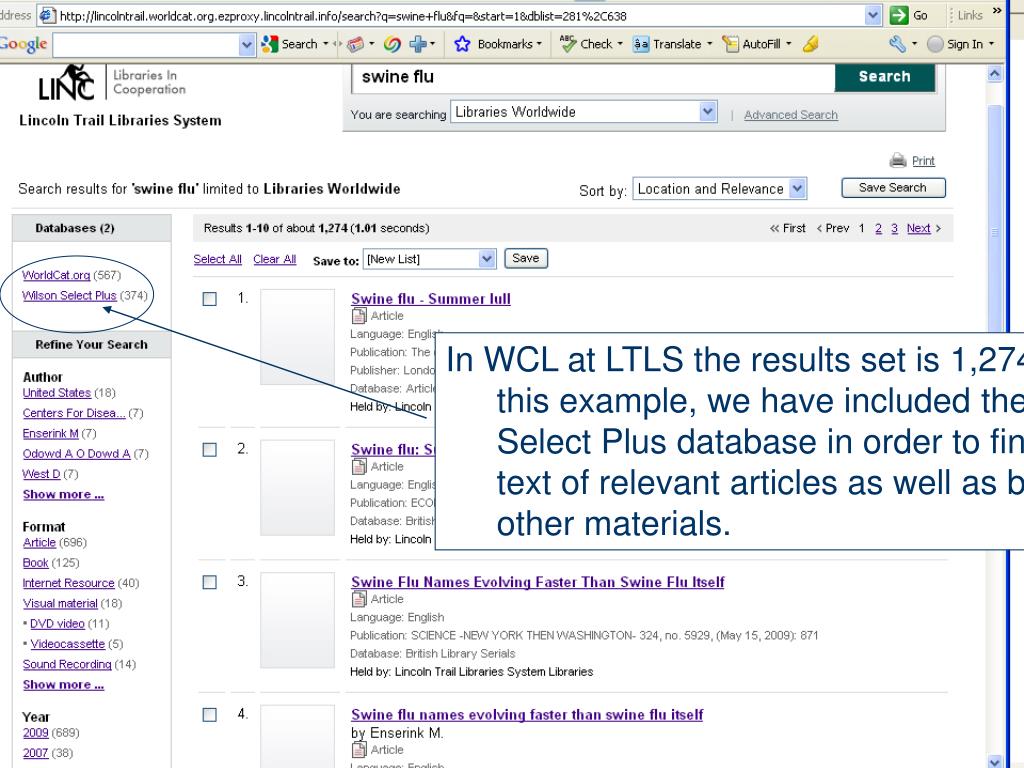Screen dimensions: 1024x768
Task: Open Swine Flu Names Evolving Faster result 3
Action: 537,582
